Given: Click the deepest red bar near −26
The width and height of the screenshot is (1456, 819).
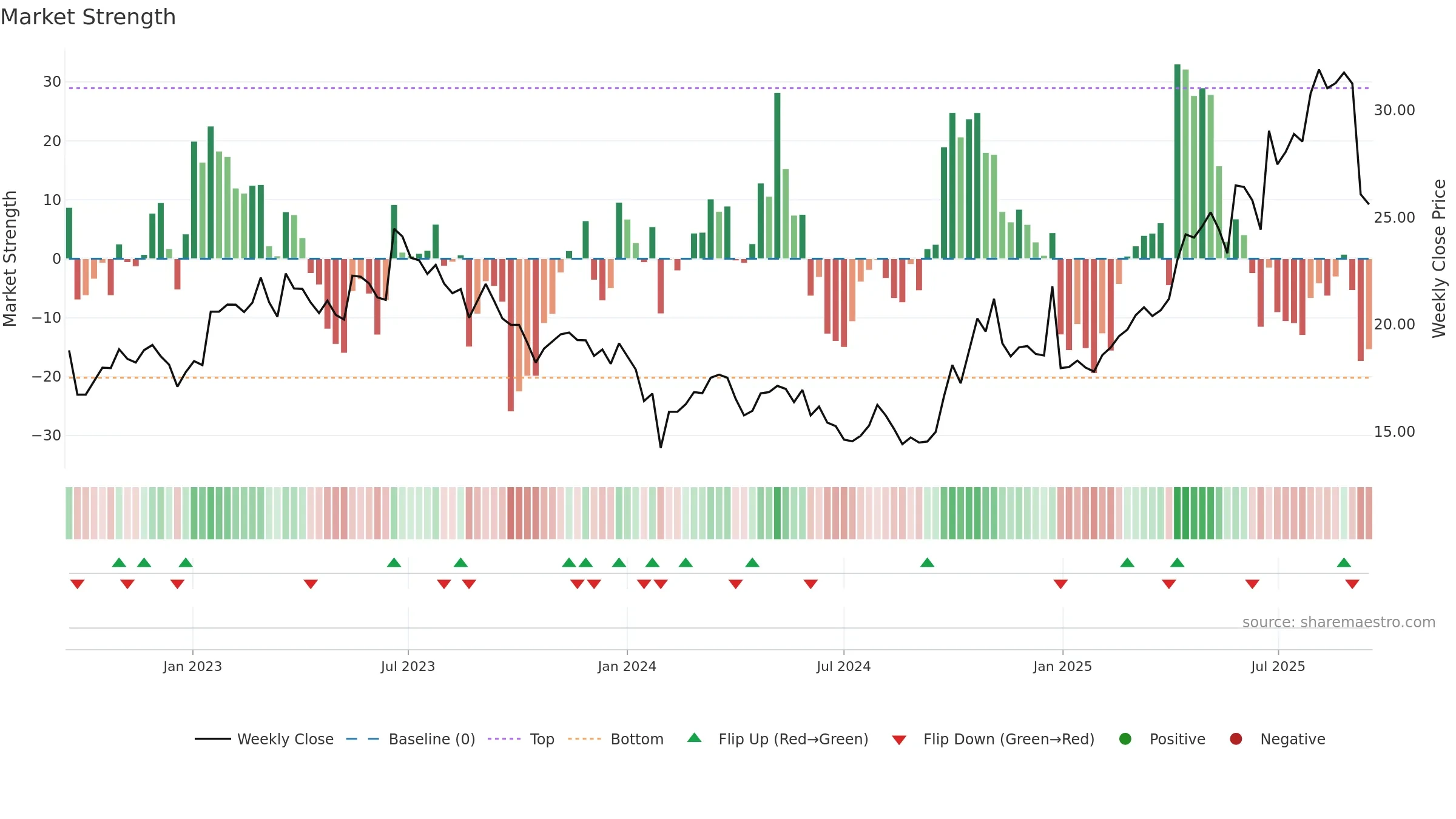Looking at the screenshot, I should [511, 335].
